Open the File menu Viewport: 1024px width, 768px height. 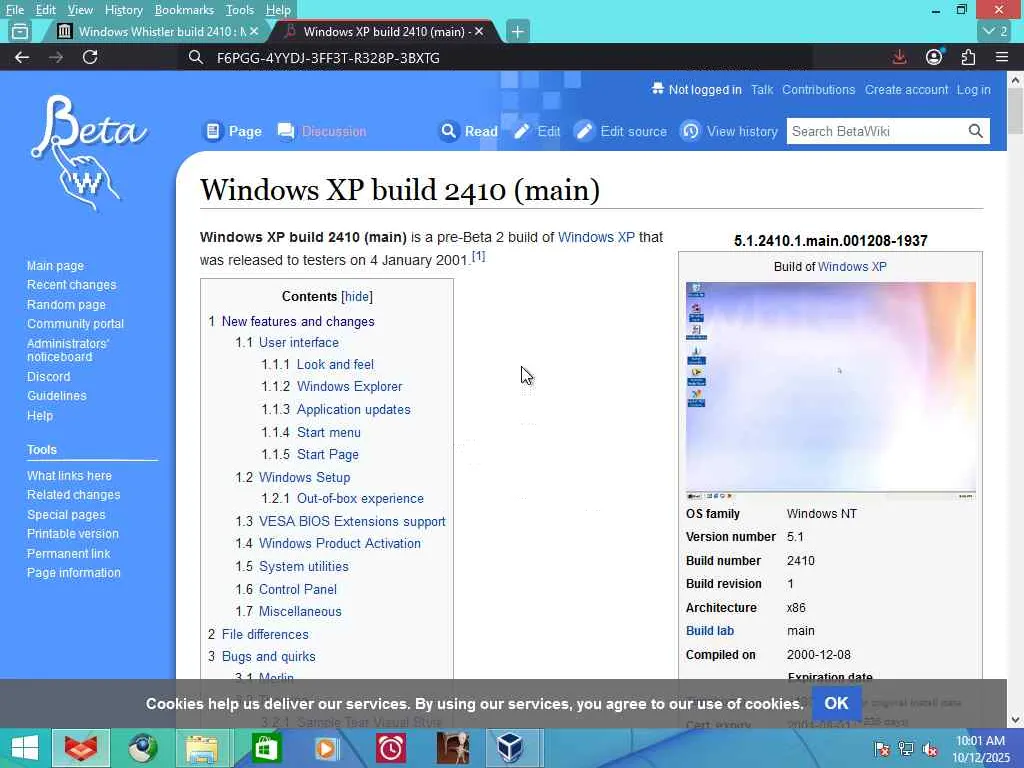click(x=14, y=10)
